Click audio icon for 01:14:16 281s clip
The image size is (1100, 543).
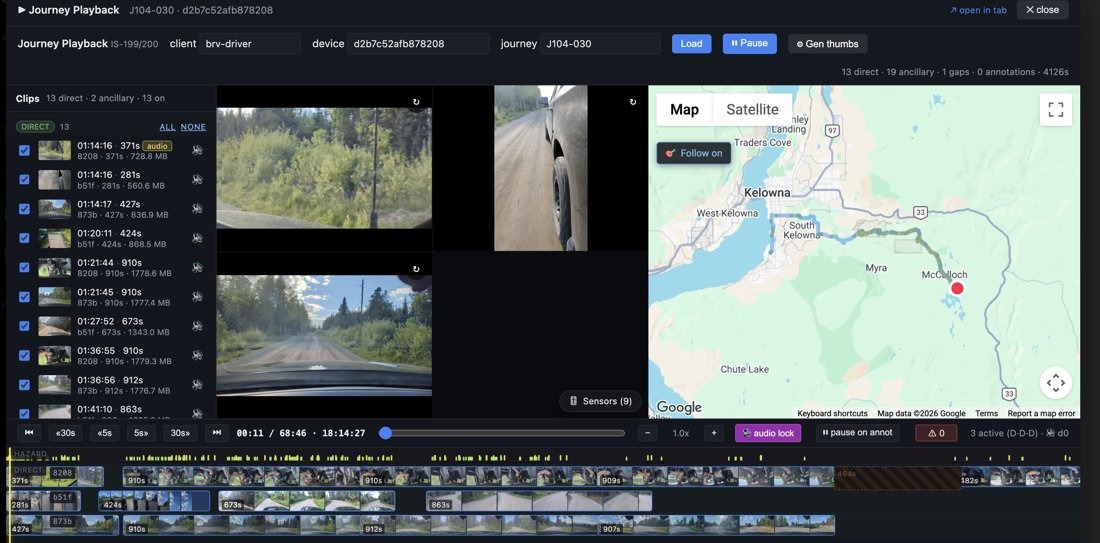[x=197, y=180]
